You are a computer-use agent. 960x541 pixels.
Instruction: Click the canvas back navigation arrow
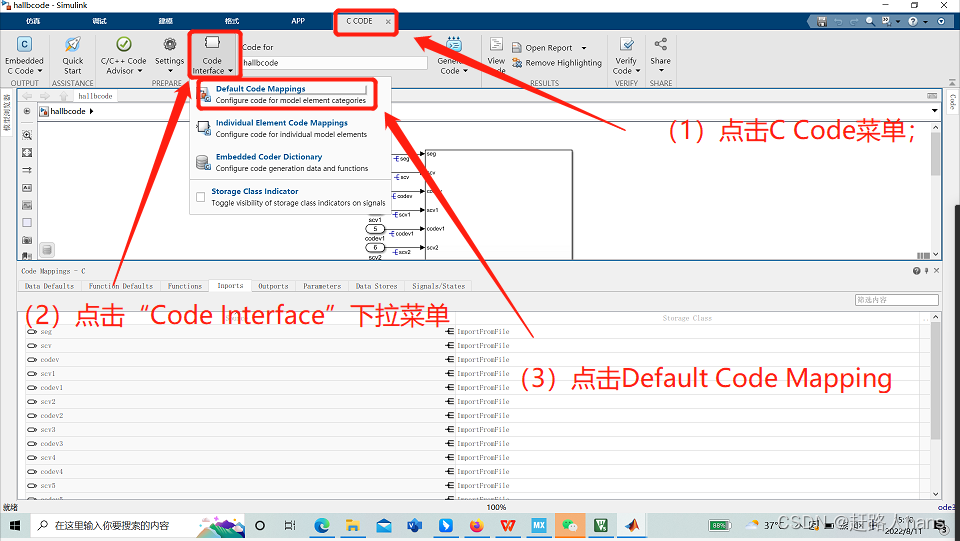(x=27, y=96)
